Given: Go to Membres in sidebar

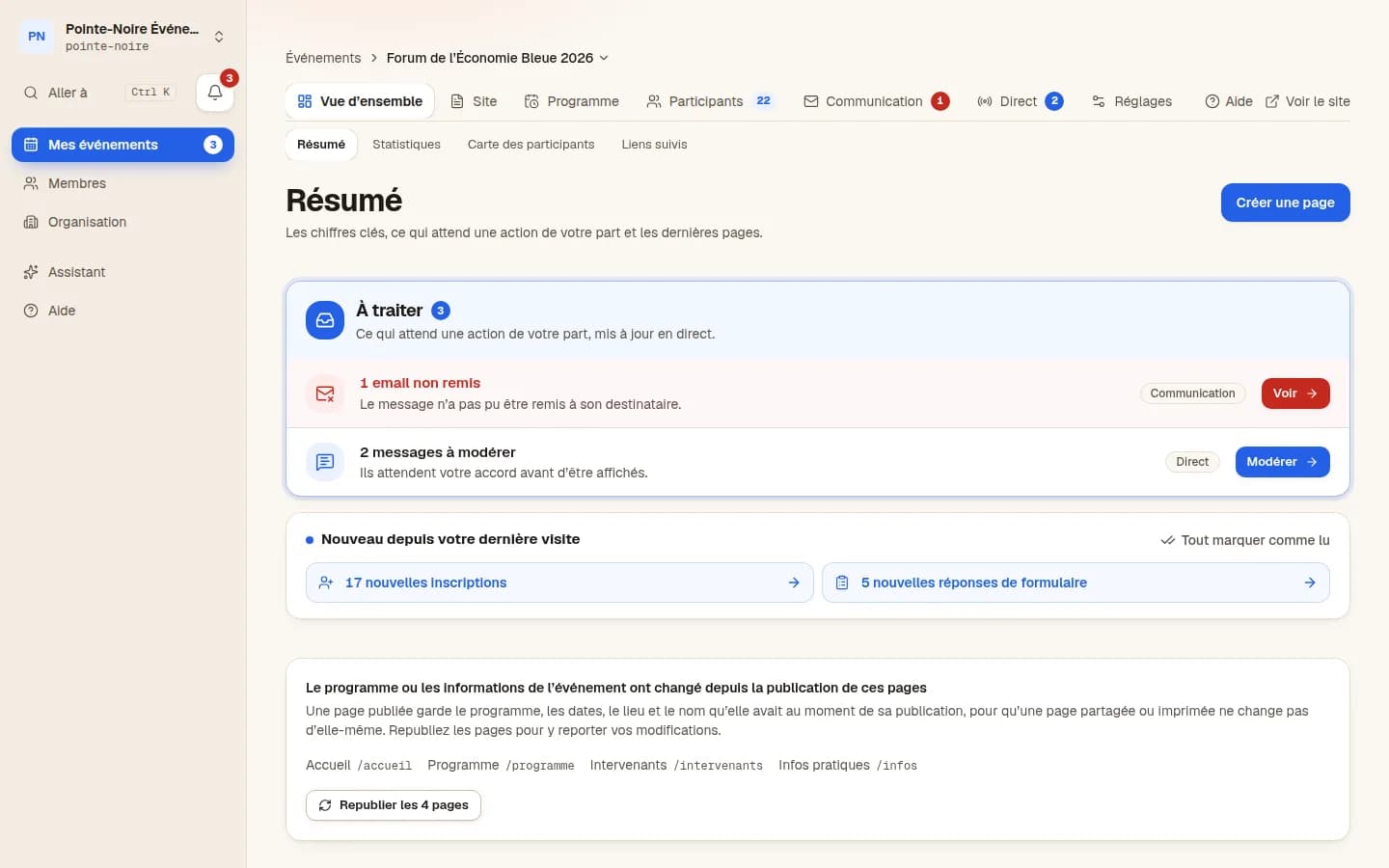Looking at the screenshot, I should [x=123, y=183].
